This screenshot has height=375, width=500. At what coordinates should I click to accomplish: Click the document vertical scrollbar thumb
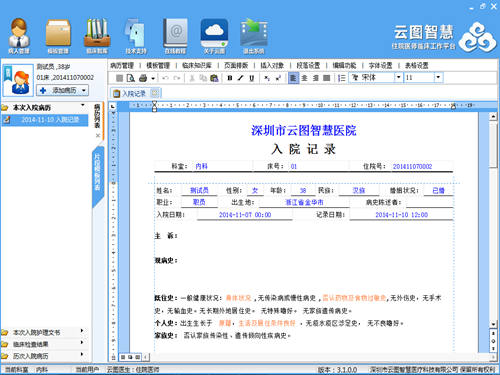coord(493,146)
